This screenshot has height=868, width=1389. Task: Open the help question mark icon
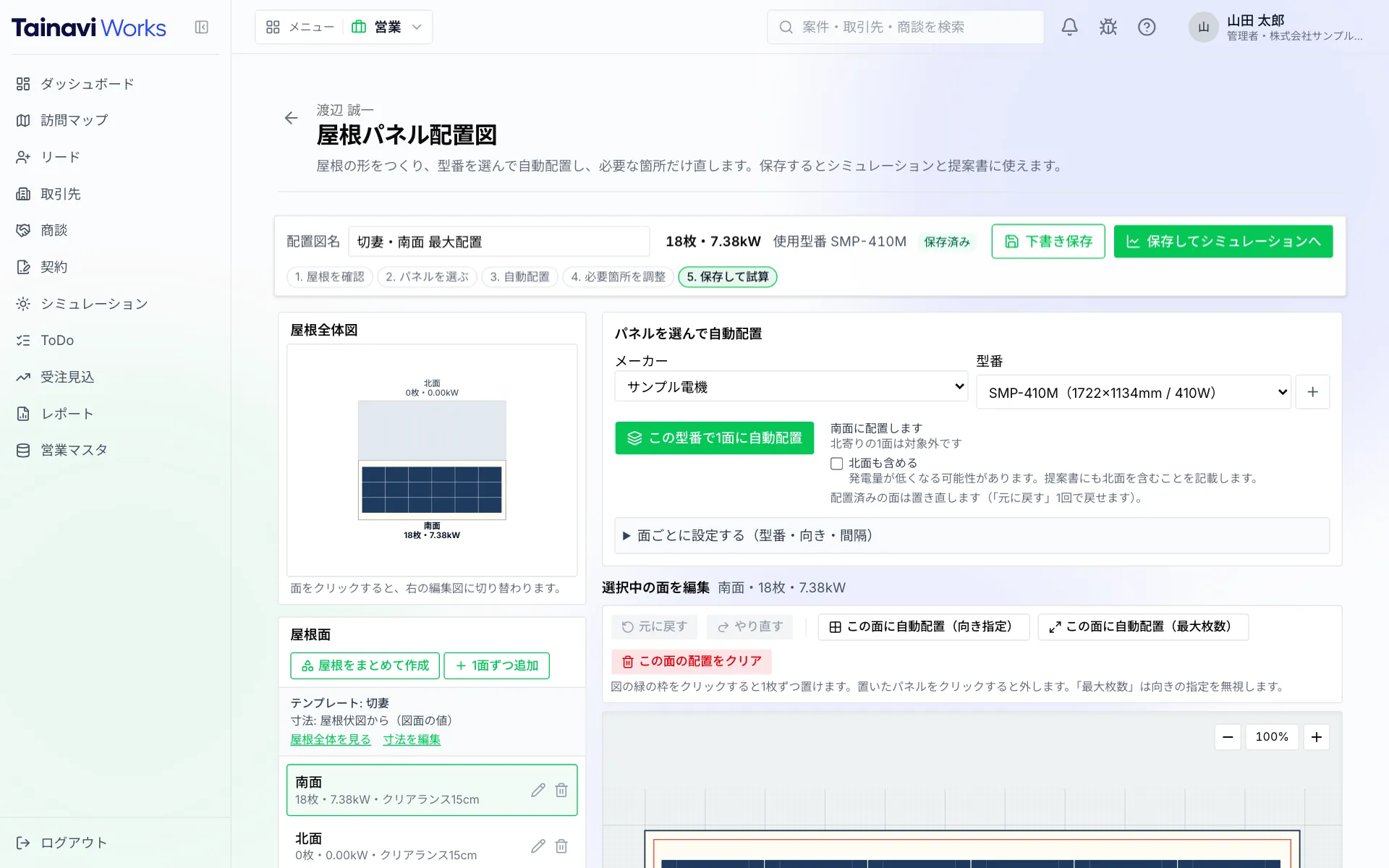point(1147,27)
